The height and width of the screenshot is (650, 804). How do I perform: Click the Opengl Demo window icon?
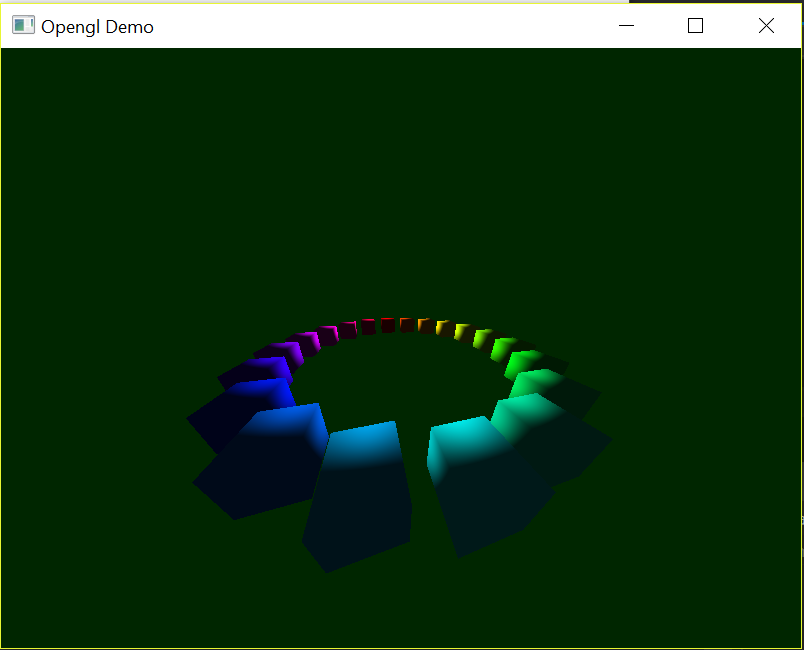coord(23,25)
